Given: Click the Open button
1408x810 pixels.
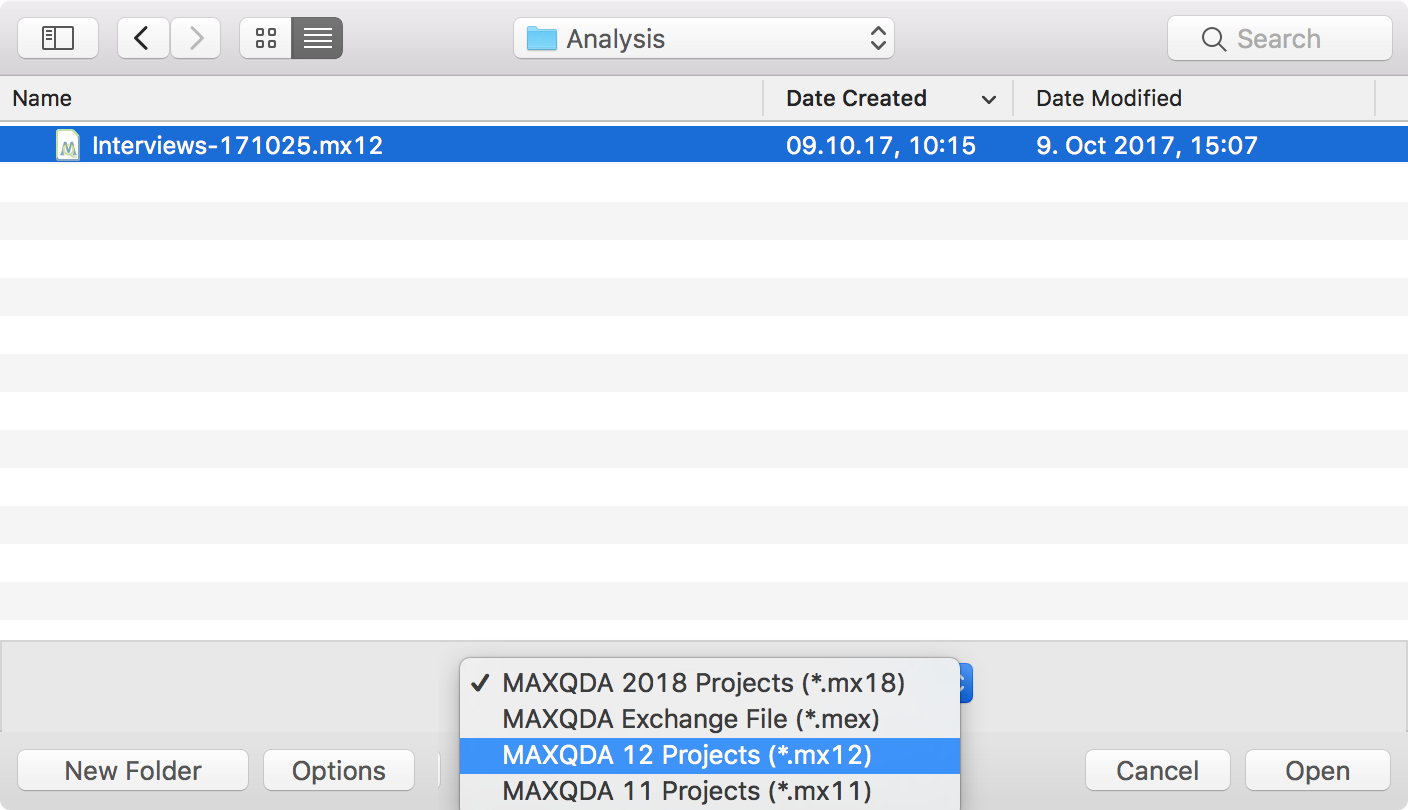Looking at the screenshot, I should pos(1317,771).
